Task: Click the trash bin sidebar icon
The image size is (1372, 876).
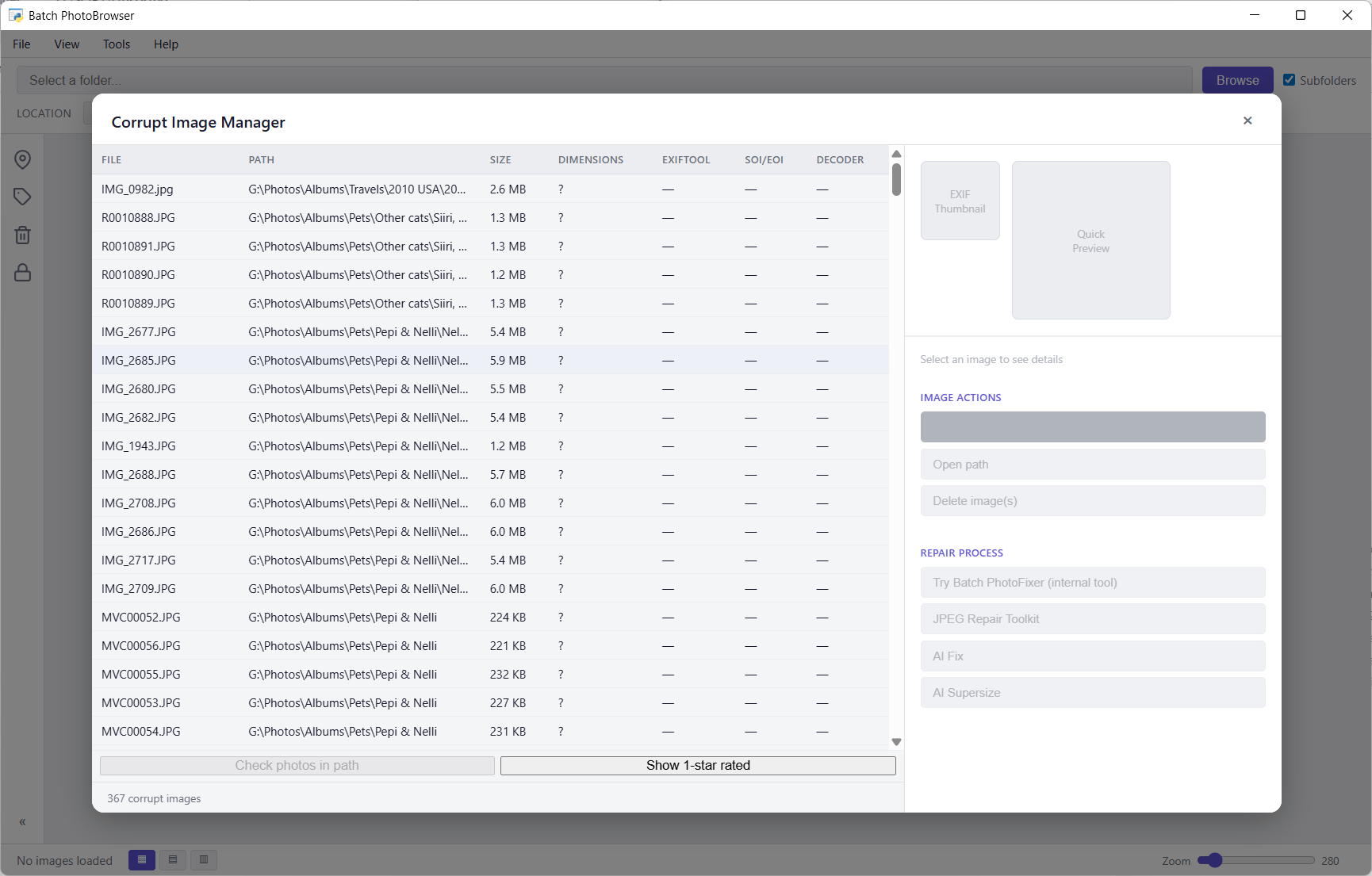Action: pos(23,235)
